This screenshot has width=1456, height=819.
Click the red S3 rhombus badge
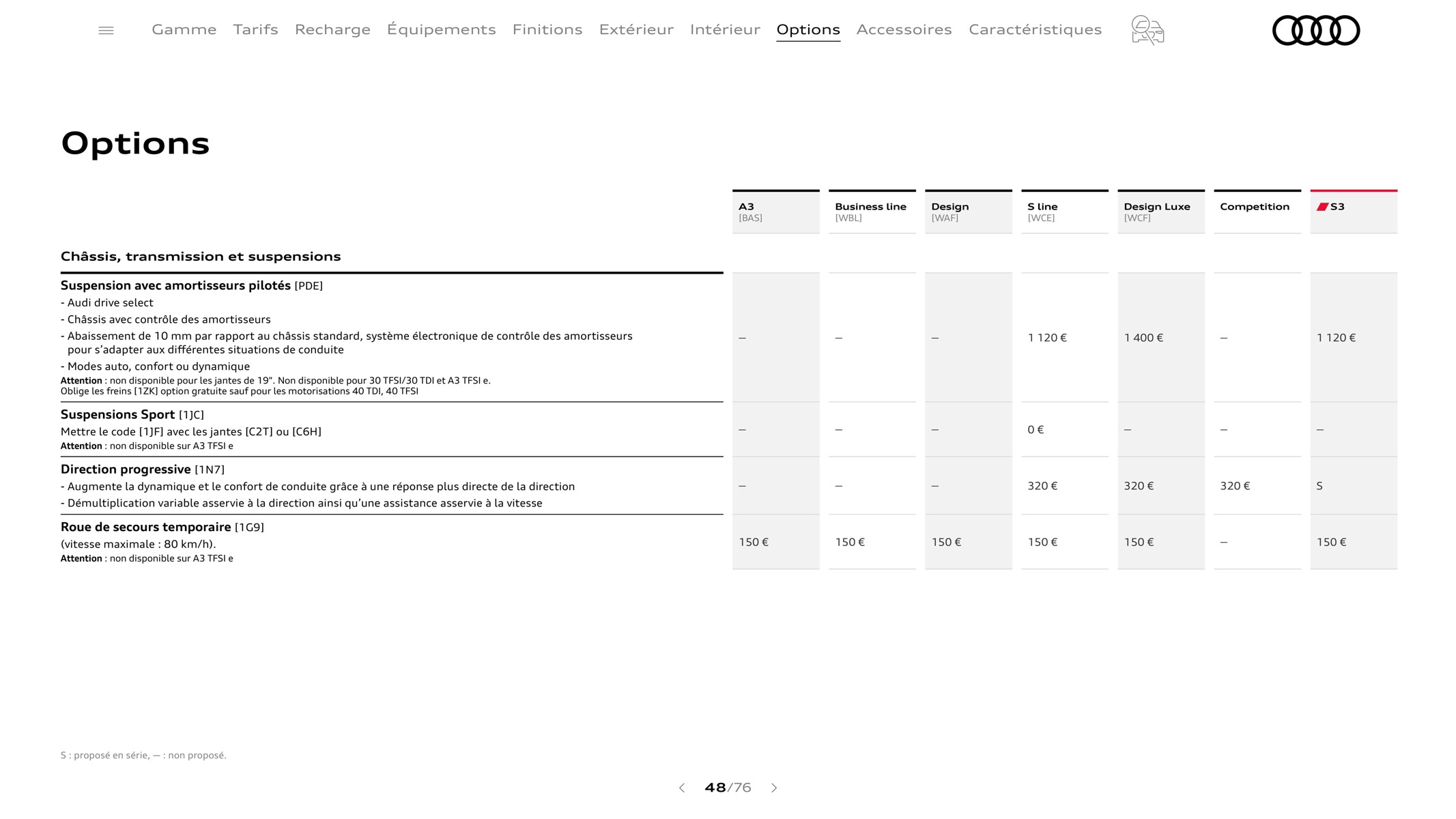[1322, 207]
